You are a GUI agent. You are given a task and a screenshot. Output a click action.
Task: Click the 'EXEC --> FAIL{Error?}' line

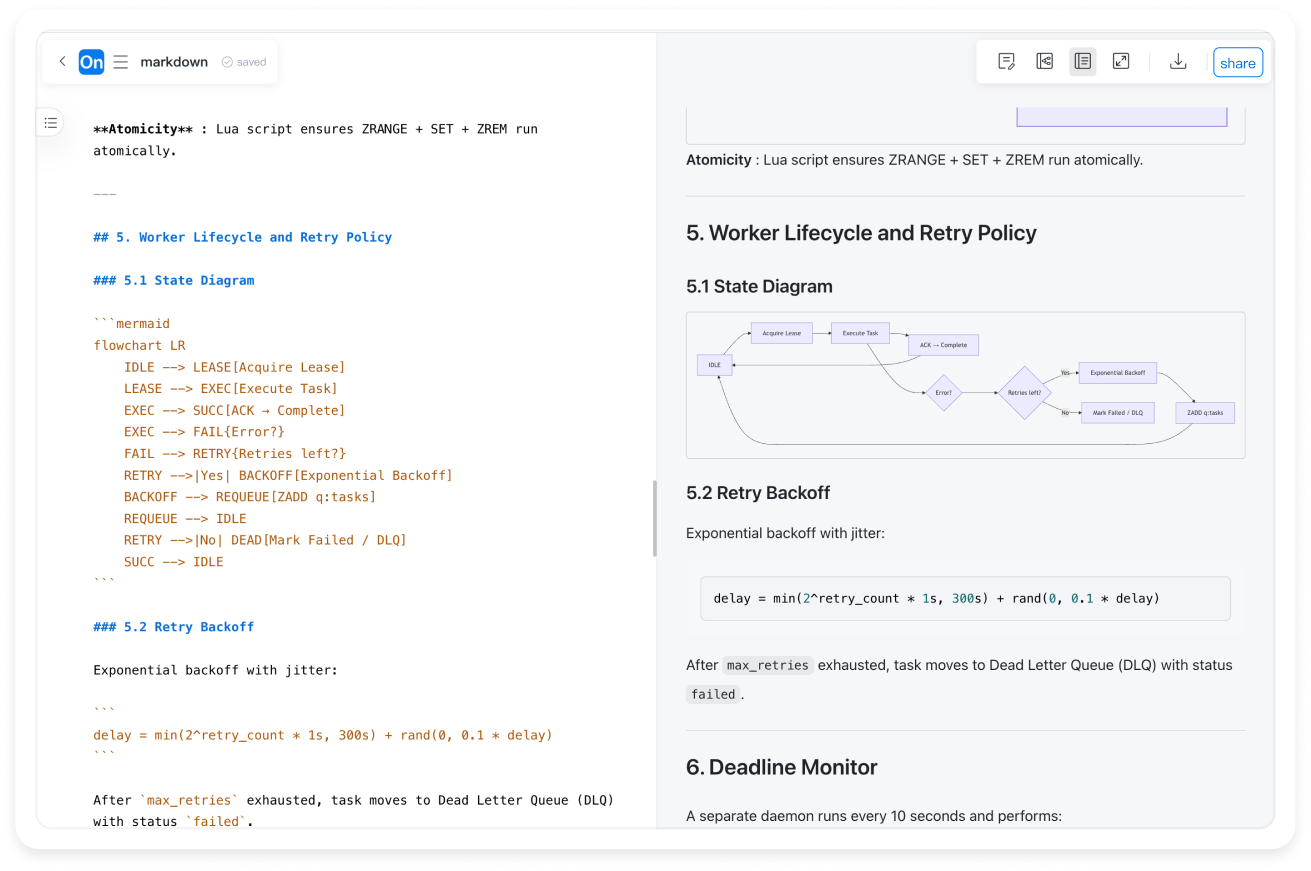click(204, 432)
